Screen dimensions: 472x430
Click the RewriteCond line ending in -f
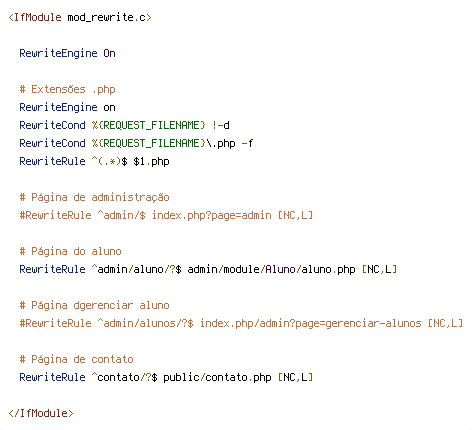click(x=136, y=143)
